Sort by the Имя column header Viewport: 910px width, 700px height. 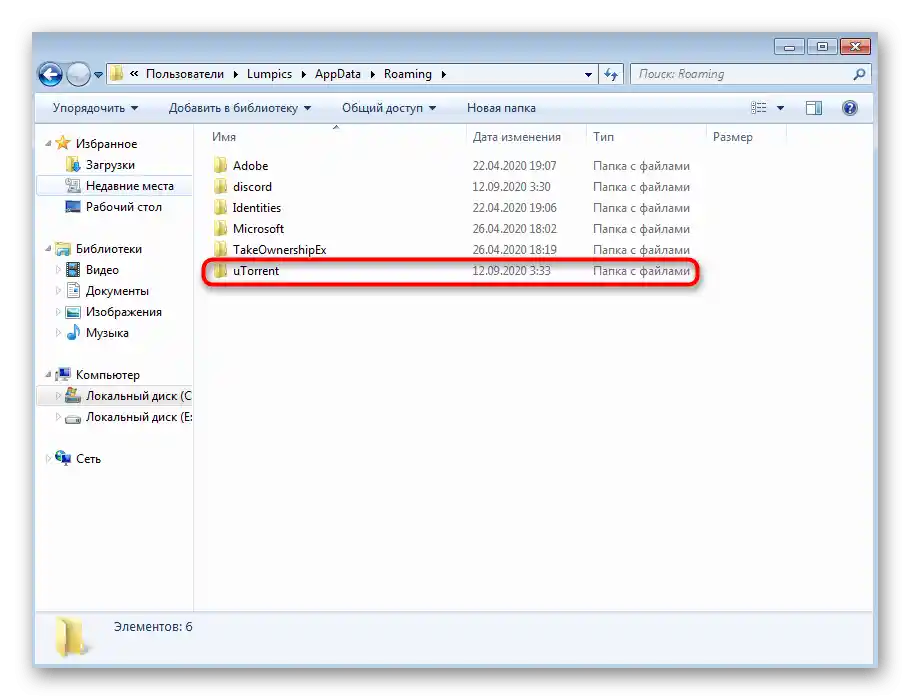[223, 137]
